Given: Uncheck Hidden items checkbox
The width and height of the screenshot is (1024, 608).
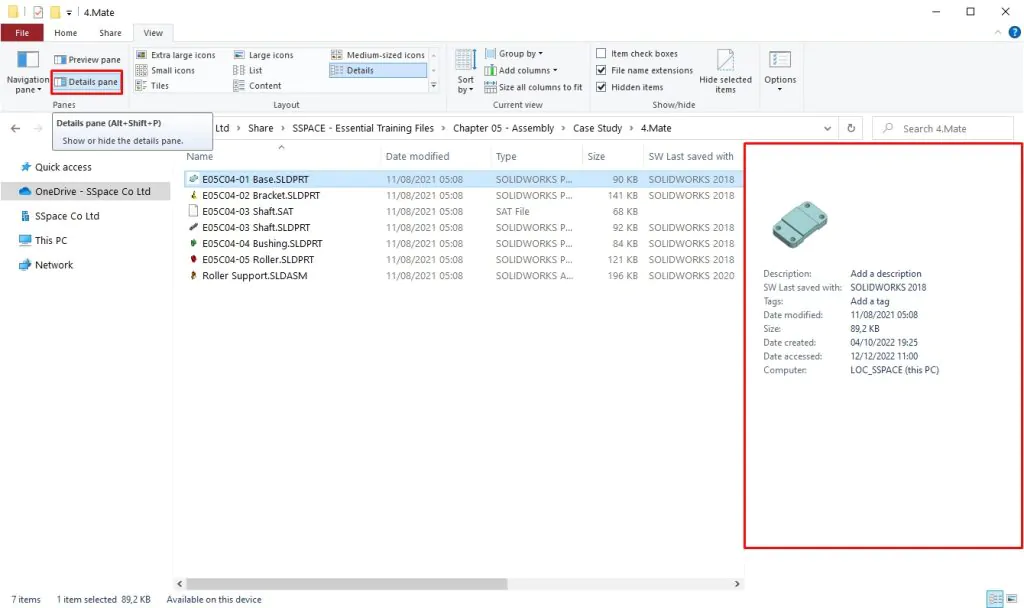Looking at the screenshot, I should tap(601, 87).
